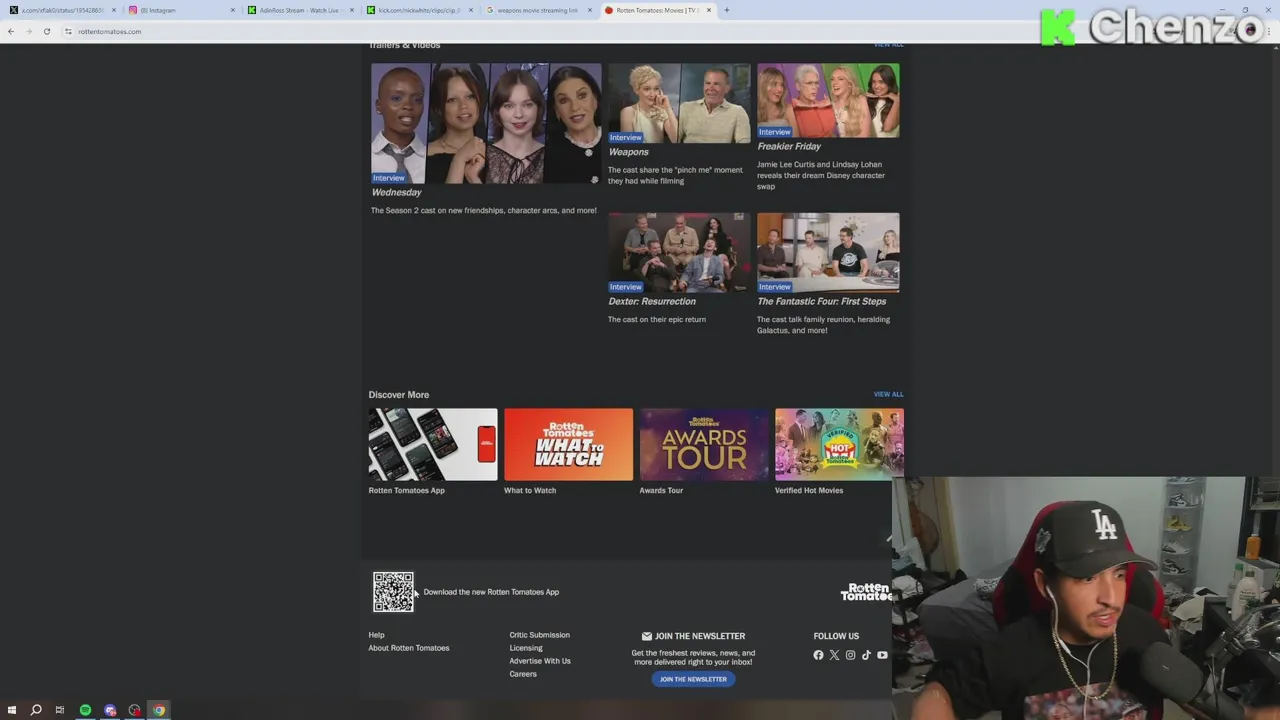
Task: Open the Chrome taskbar icon
Action: 159,710
